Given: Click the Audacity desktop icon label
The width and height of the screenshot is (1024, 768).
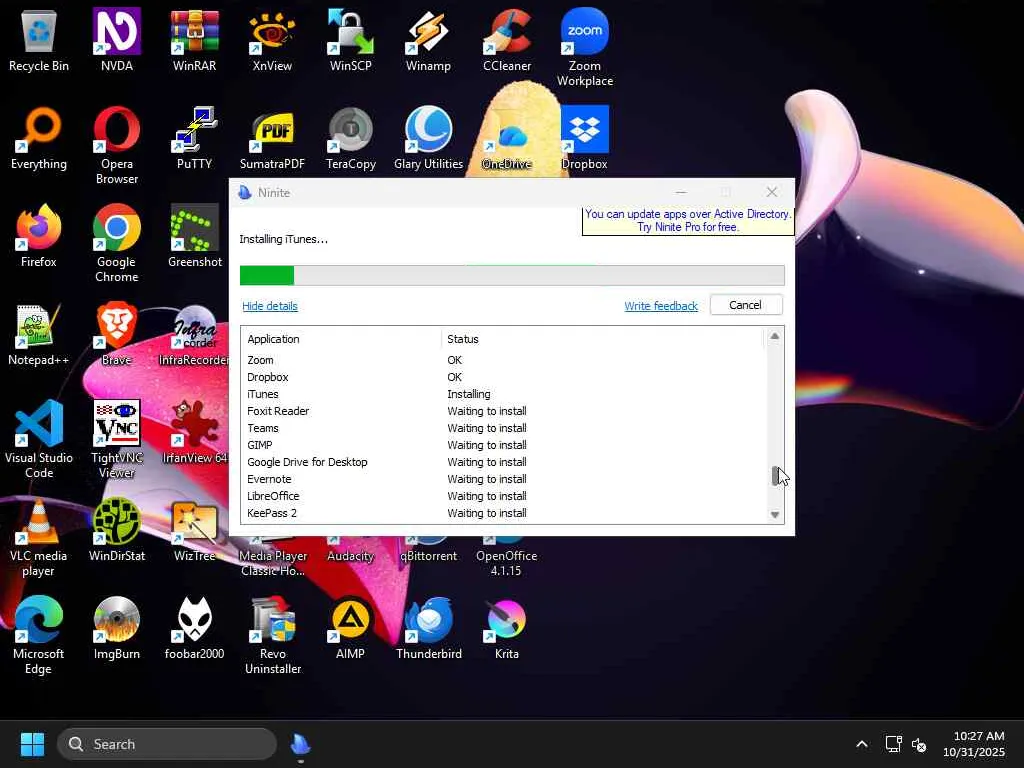Looking at the screenshot, I should [350, 556].
